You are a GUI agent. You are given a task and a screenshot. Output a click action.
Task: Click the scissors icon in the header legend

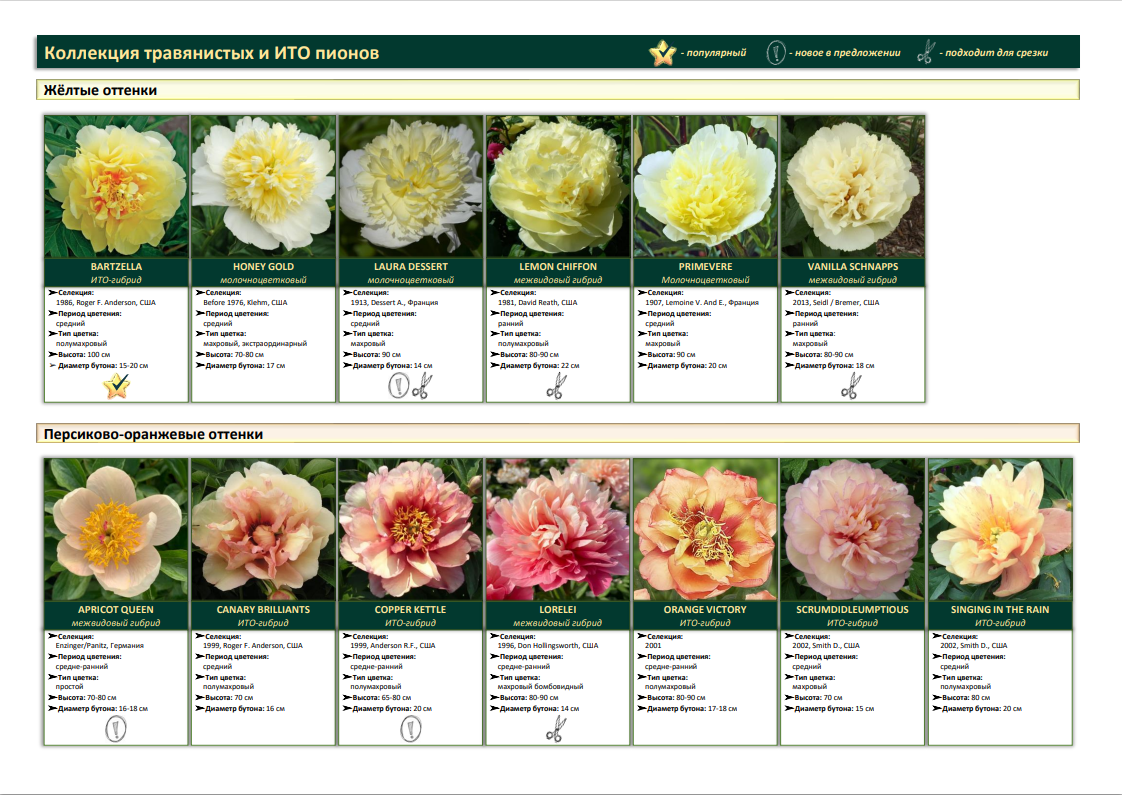click(926, 53)
